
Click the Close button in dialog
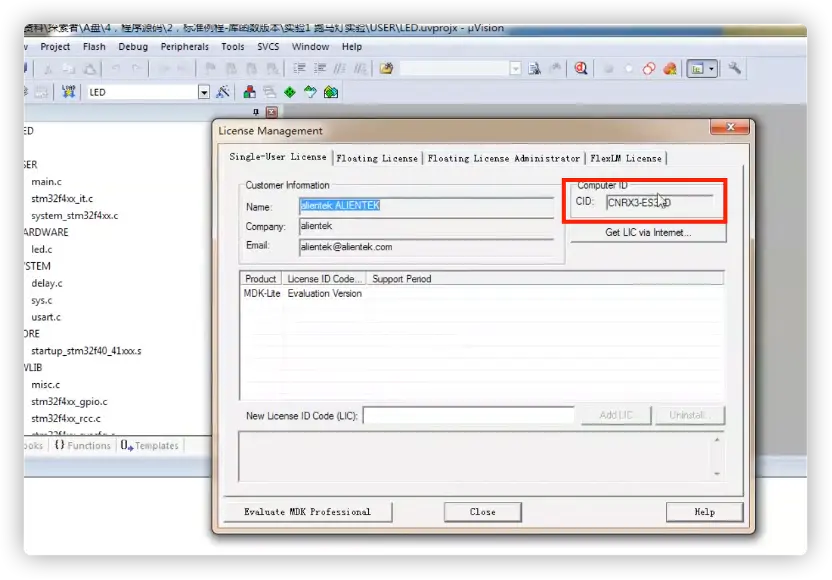click(483, 512)
